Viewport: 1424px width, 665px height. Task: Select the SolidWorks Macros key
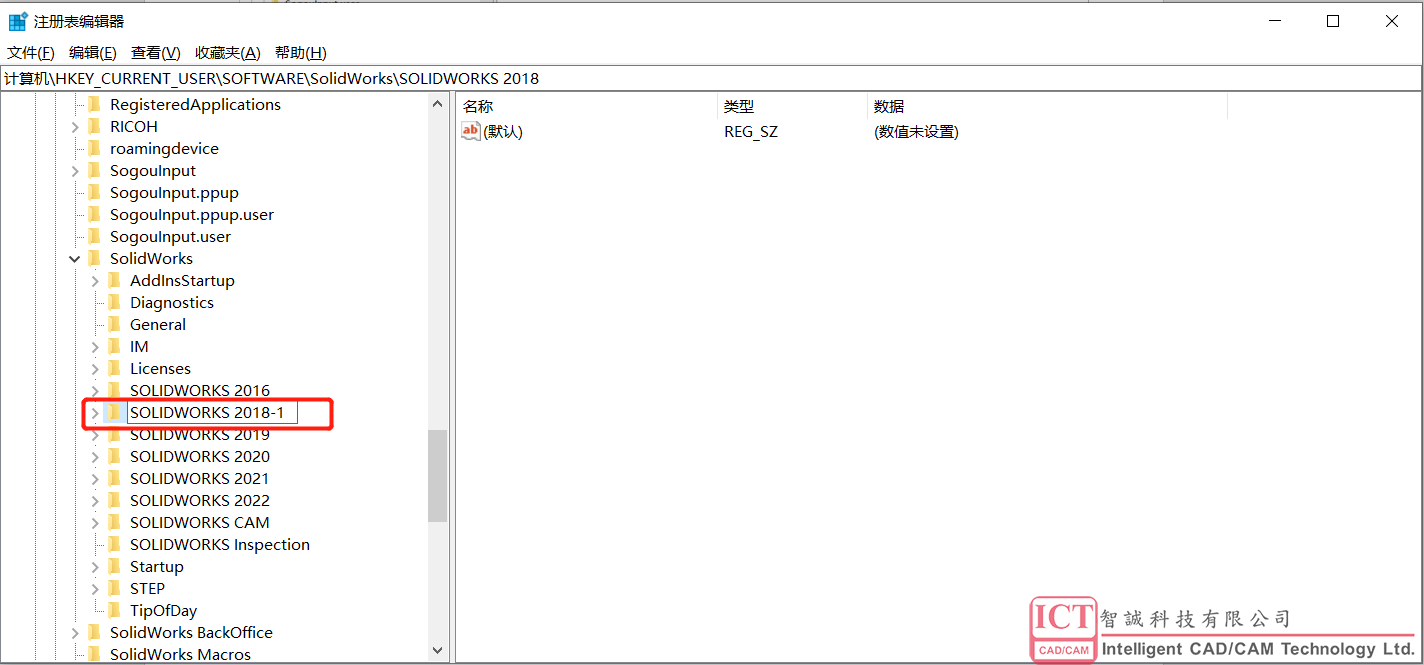pos(181,654)
